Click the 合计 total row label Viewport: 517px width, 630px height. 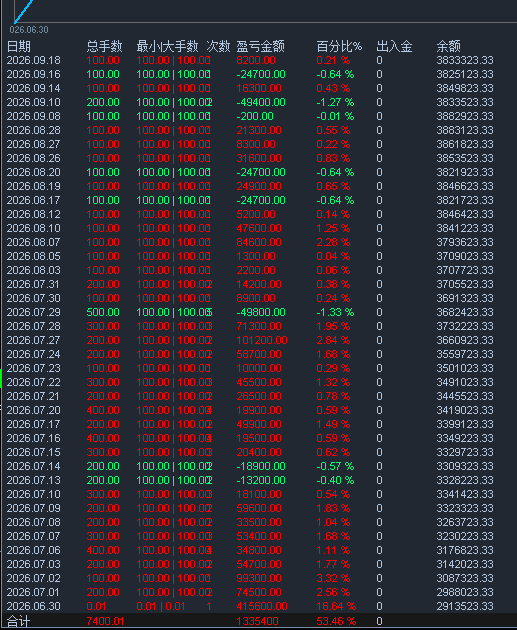[18, 621]
